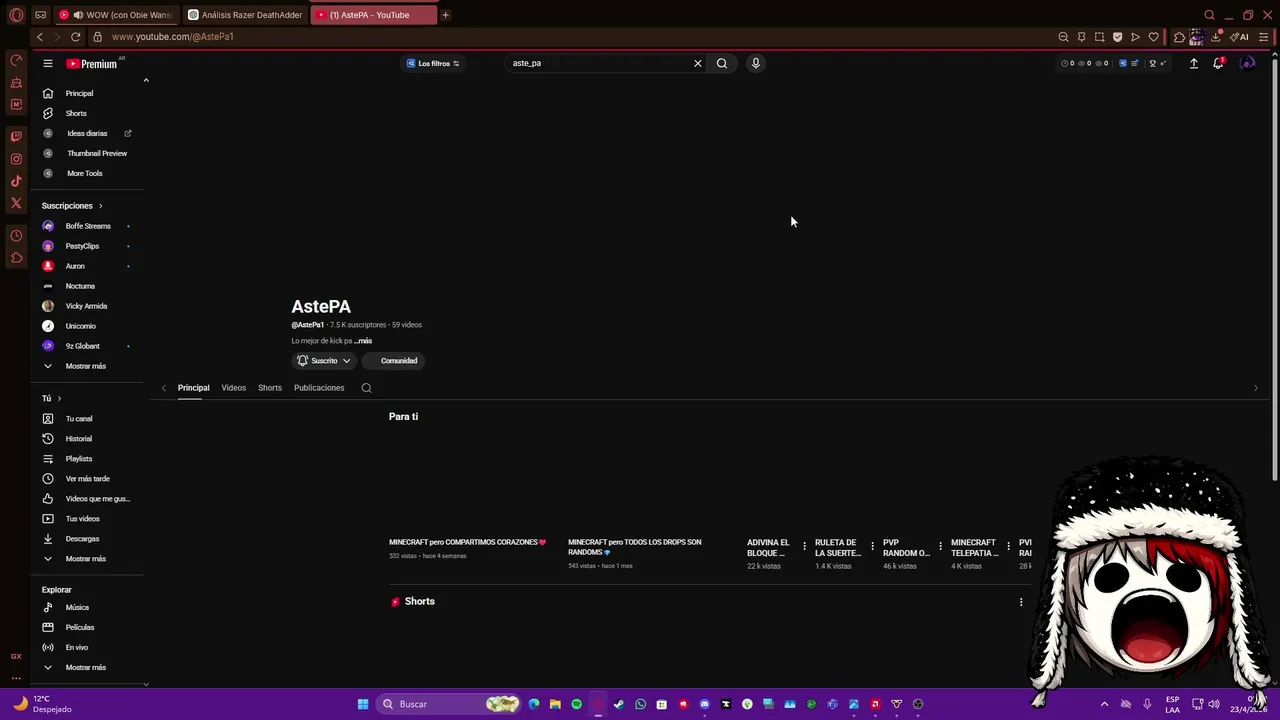This screenshot has height=720, width=1280.
Task: Open the Suscrito bell dropdown
Action: click(x=324, y=361)
